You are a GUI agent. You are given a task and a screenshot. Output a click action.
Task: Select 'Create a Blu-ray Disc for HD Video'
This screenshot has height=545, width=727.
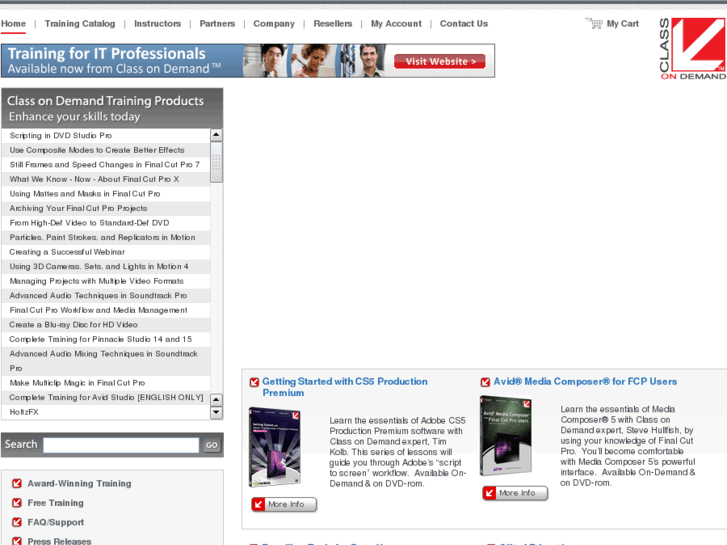pos(106,325)
